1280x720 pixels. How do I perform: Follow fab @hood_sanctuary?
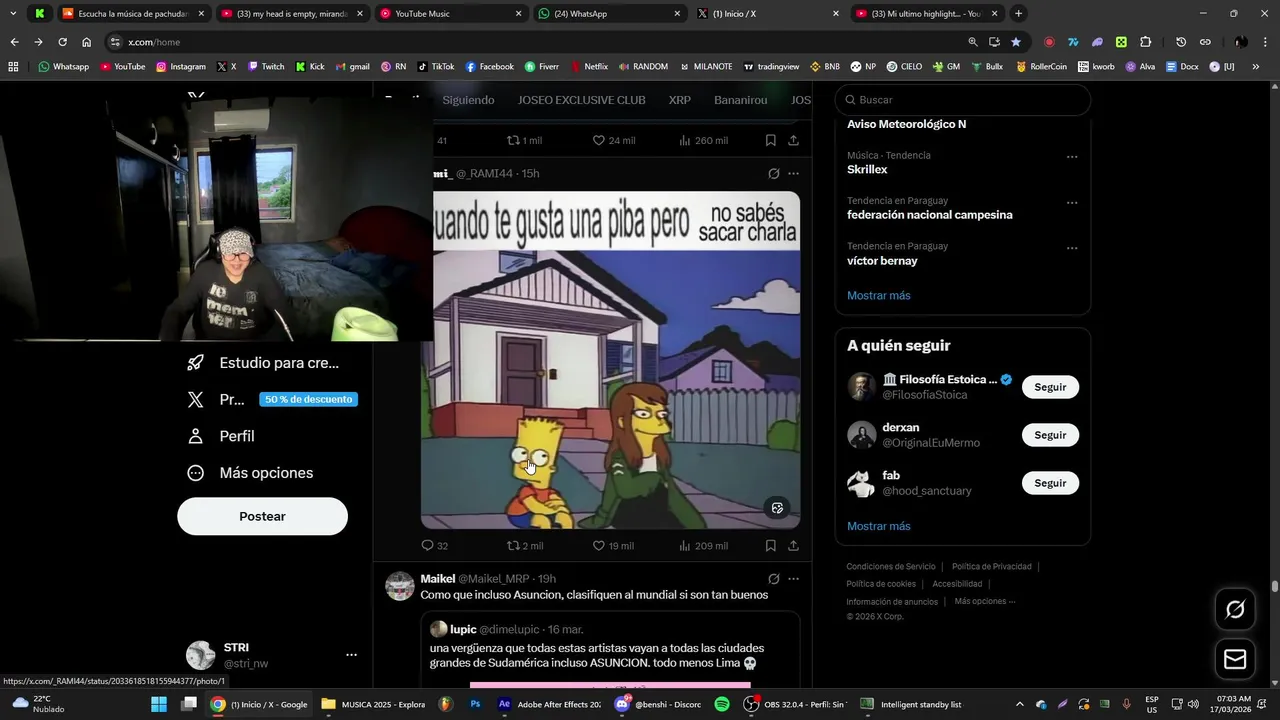point(1050,483)
